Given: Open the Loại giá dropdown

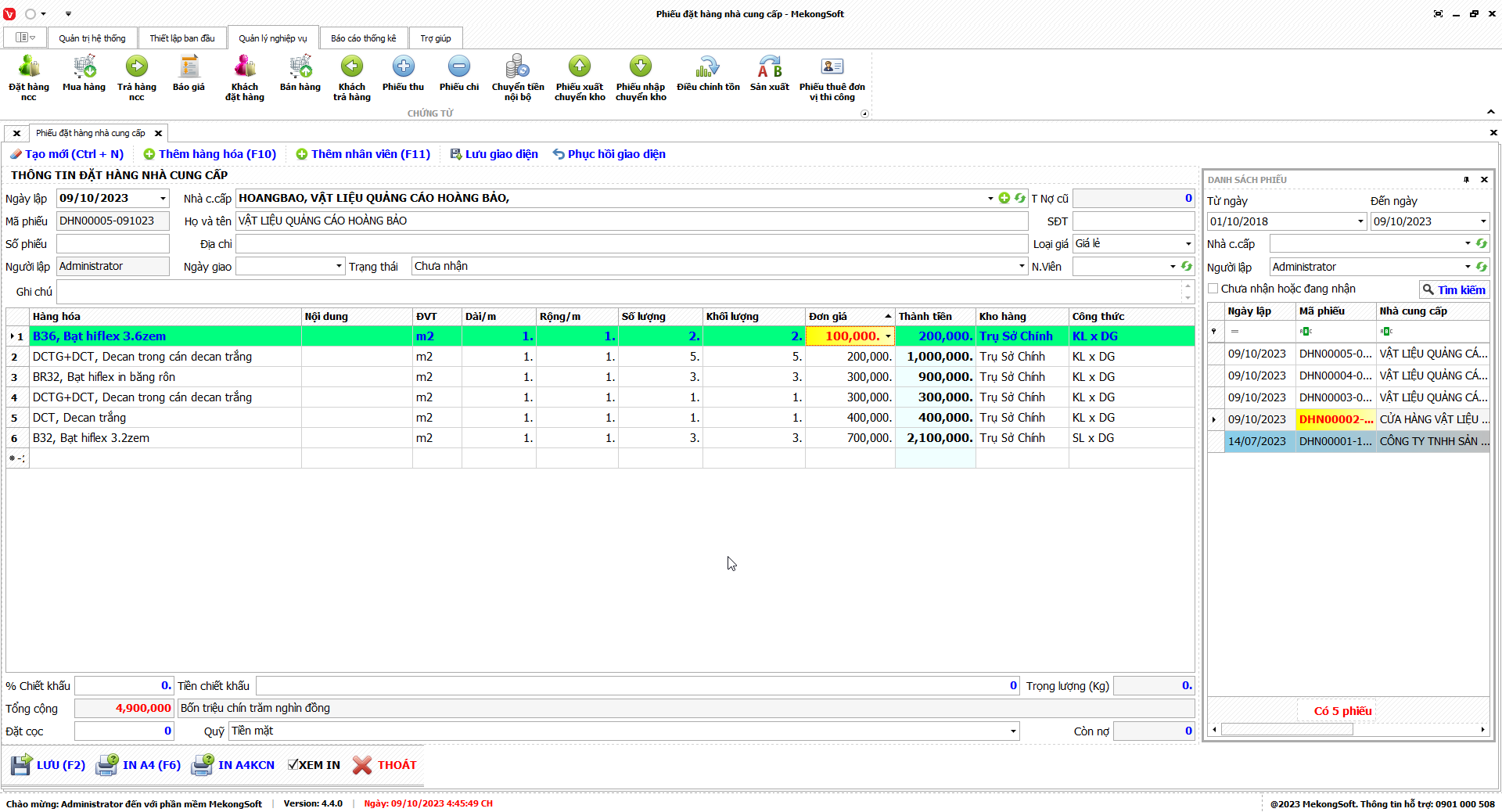Looking at the screenshot, I should [1188, 244].
